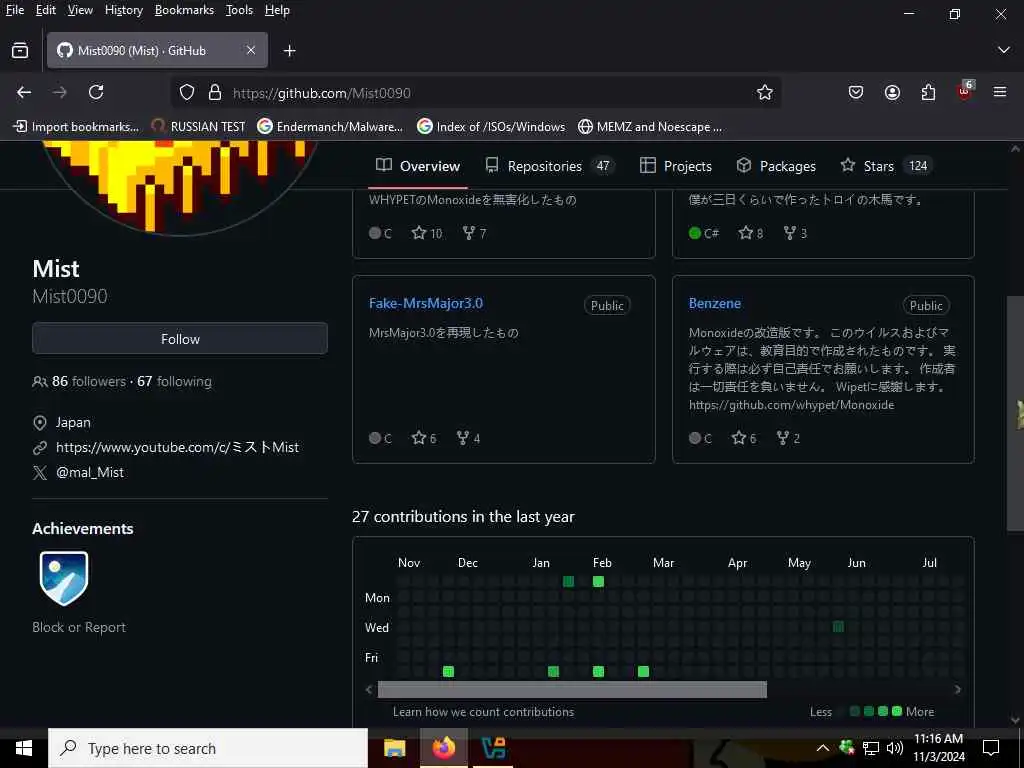Image resolution: width=1024 pixels, height=768 pixels.
Task: Open the Pocket save icon
Action: tap(856, 93)
